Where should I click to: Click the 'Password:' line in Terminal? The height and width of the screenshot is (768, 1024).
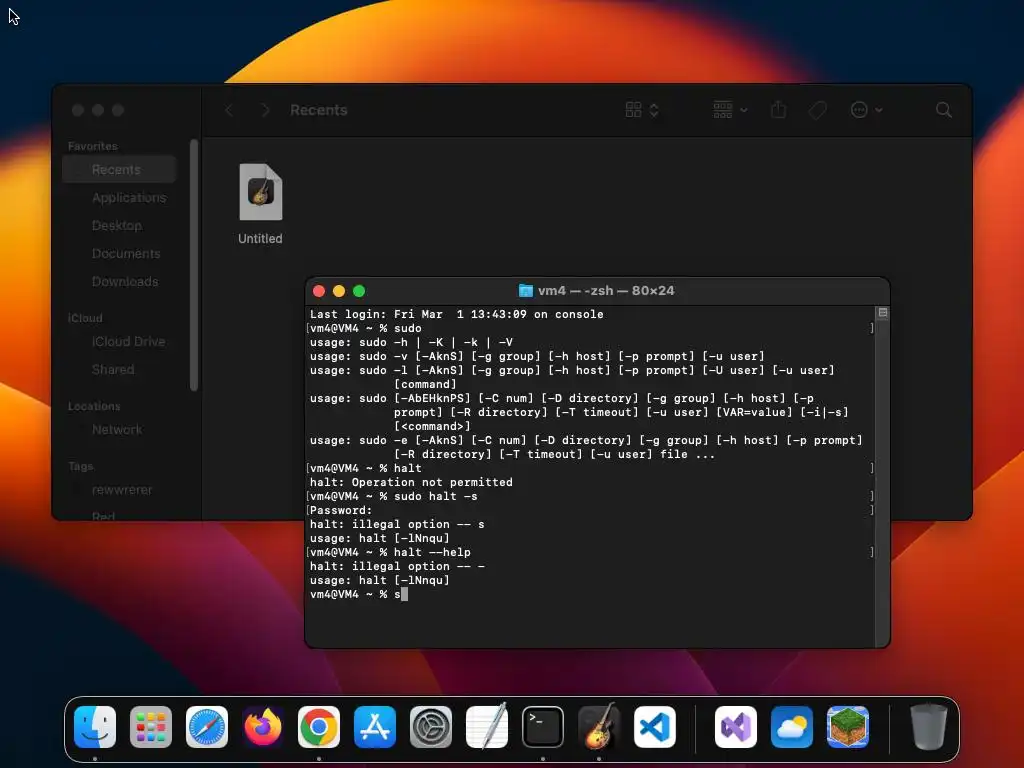[341, 510]
